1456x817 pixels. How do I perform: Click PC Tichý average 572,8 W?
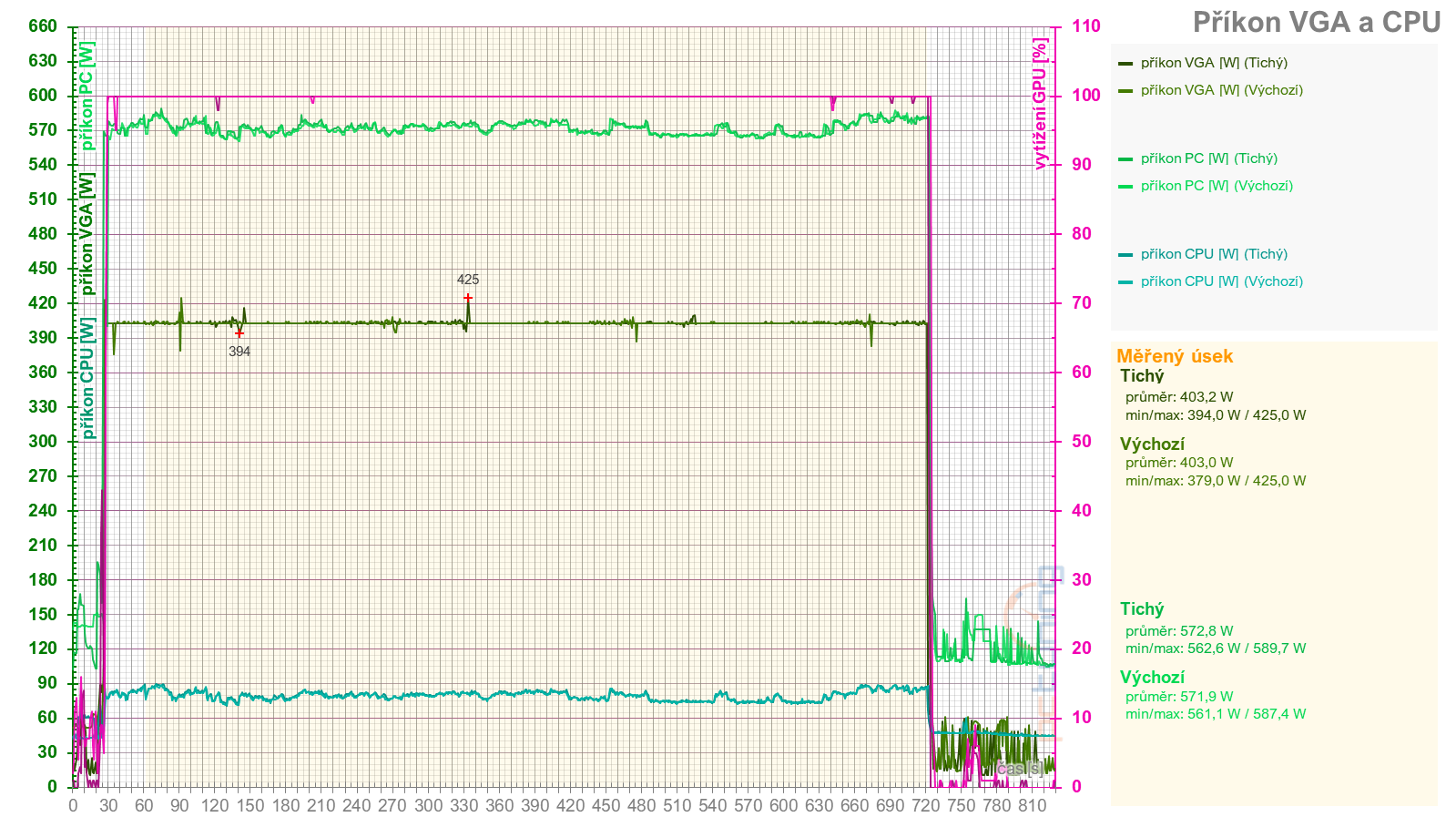1179,631
